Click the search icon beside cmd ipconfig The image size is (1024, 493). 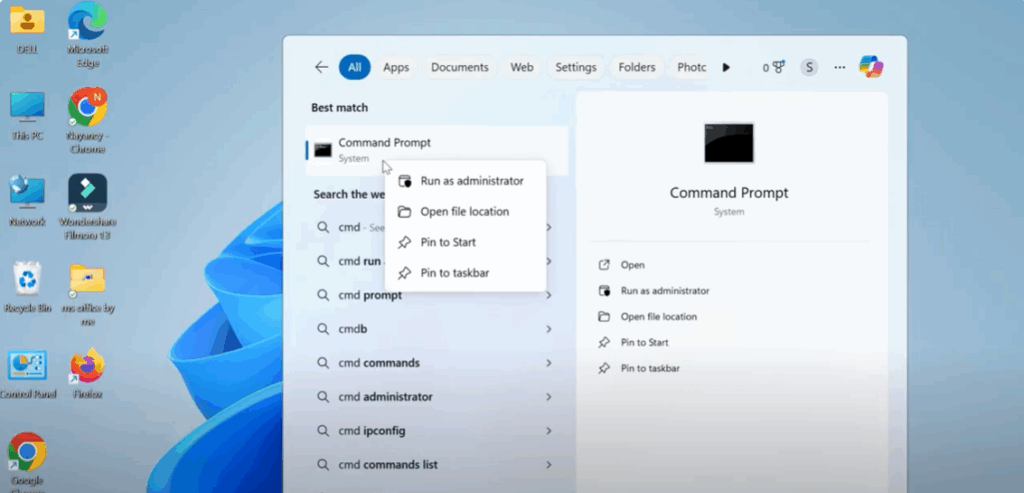(x=323, y=431)
